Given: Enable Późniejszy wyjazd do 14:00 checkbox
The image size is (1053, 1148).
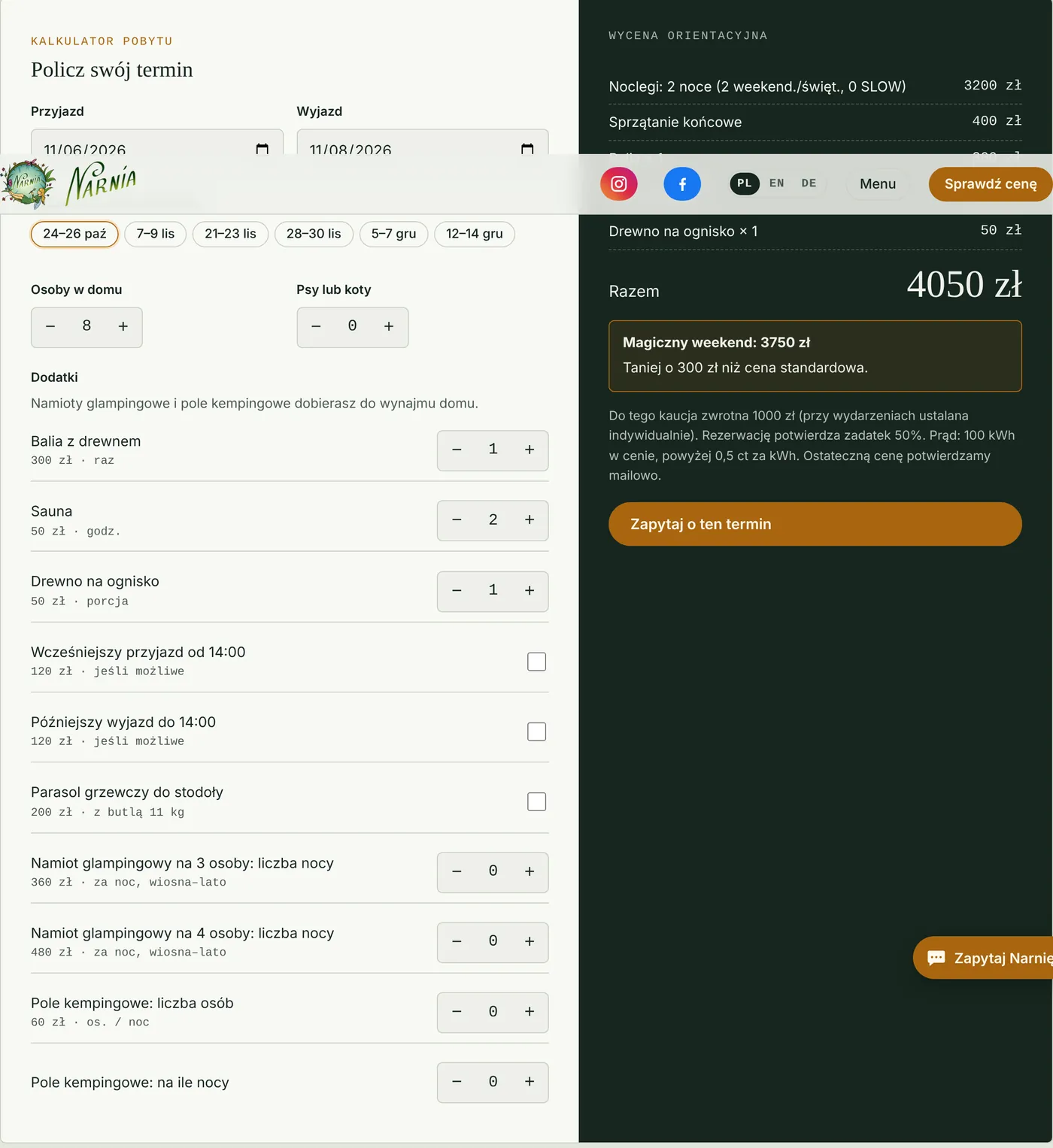Looking at the screenshot, I should click(537, 732).
